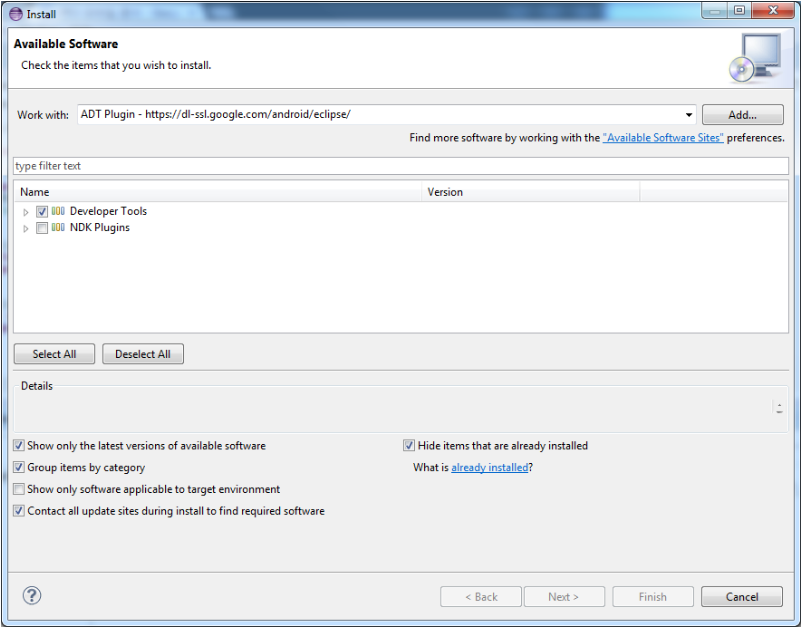The width and height of the screenshot is (802, 628).
Task: Click the help question mark icon
Action: 32,596
